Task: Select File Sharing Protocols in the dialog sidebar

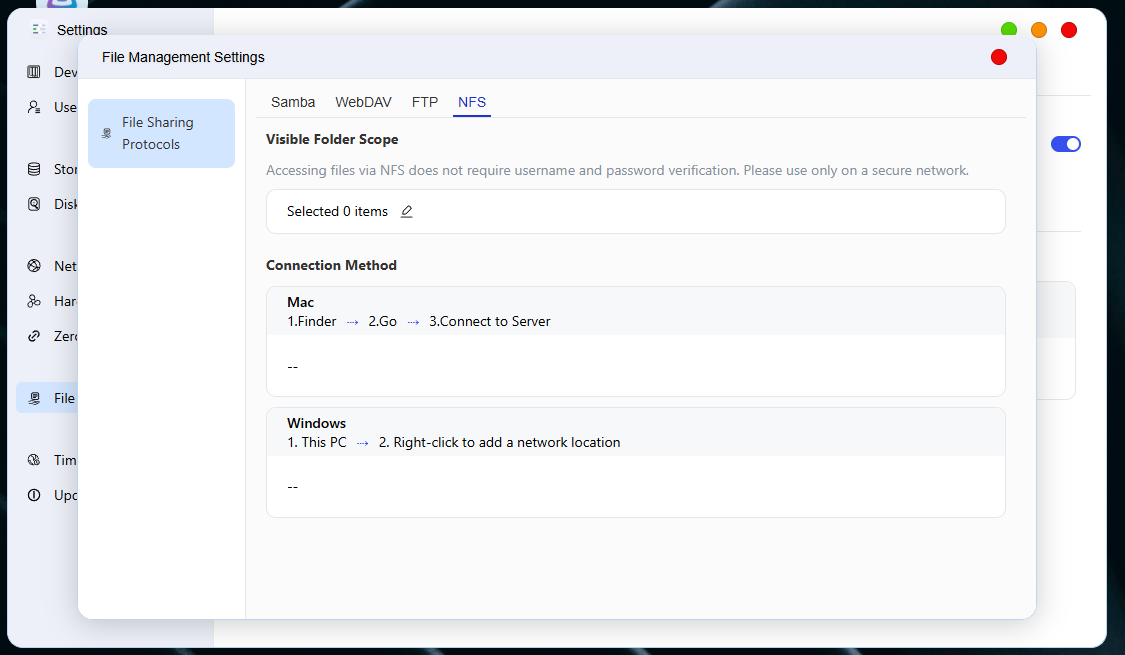Action: click(x=161, y=133)
